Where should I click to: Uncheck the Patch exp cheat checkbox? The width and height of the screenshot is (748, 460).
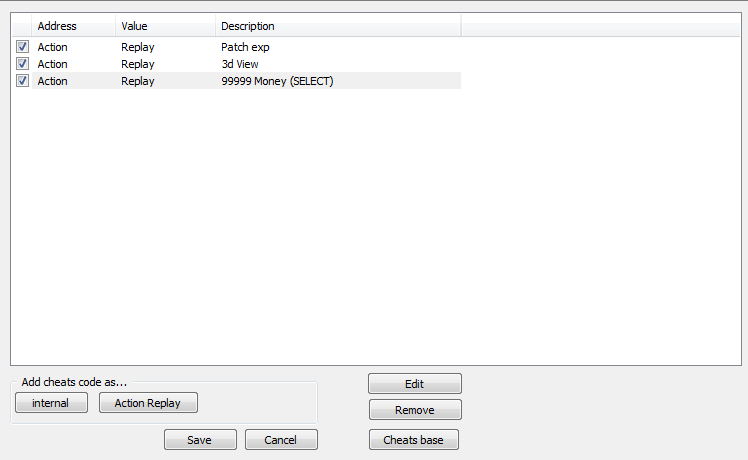(22, 47)
